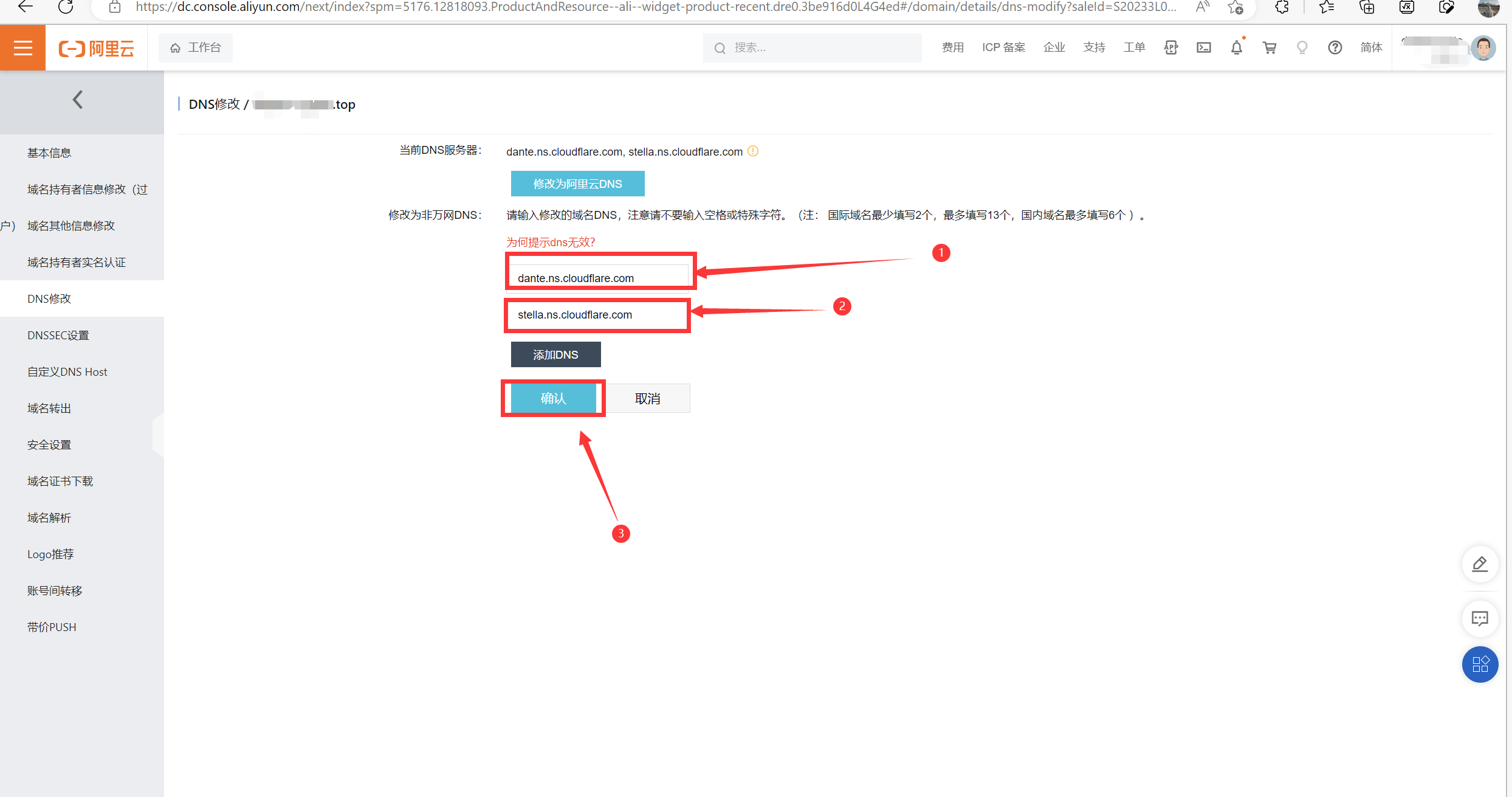Click the blue floating apps grid button

pyautogui.click(x=1480, y=664)
